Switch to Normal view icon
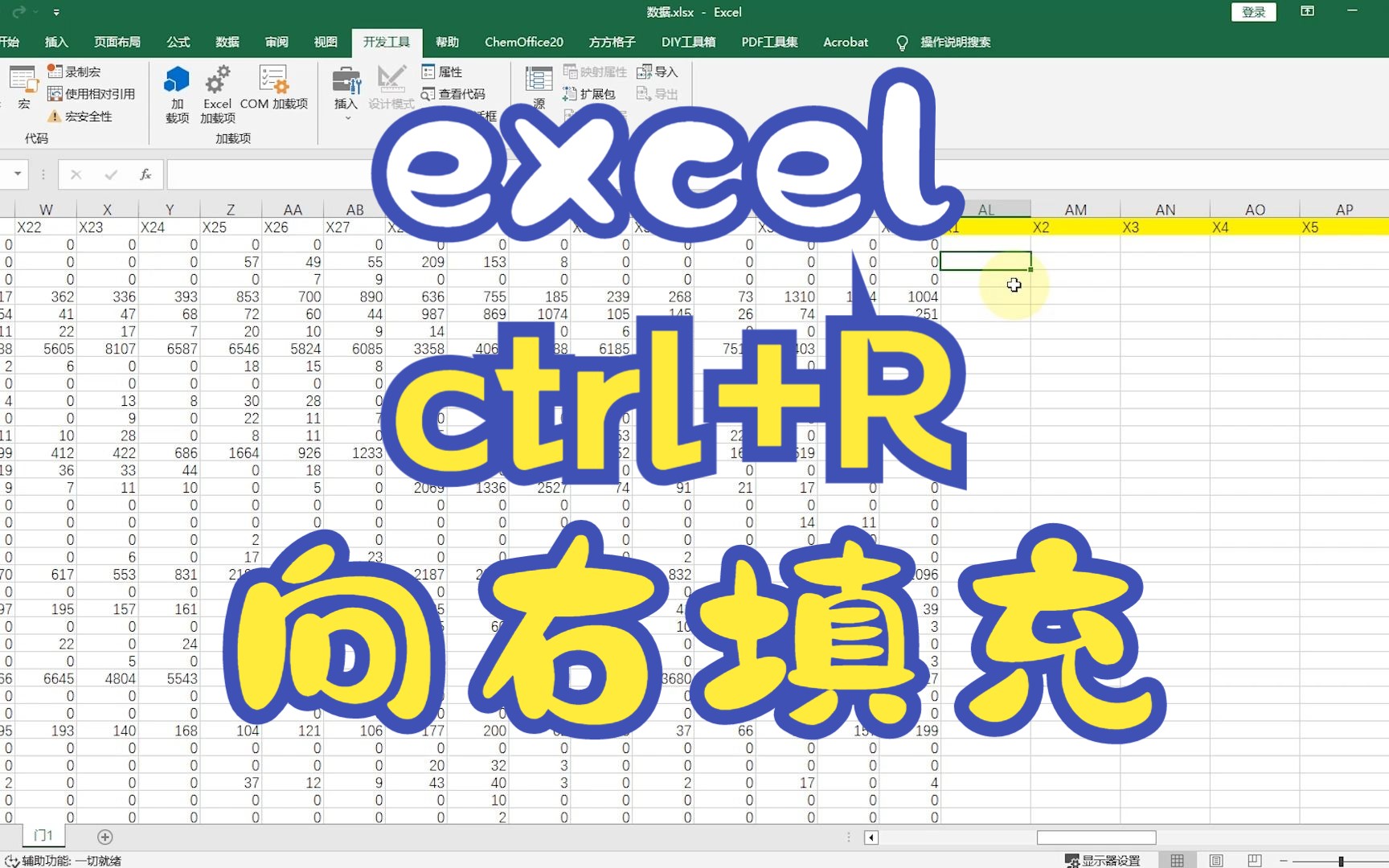The height and width of the screenshot is (868, 1389). tap(1178, 860)
